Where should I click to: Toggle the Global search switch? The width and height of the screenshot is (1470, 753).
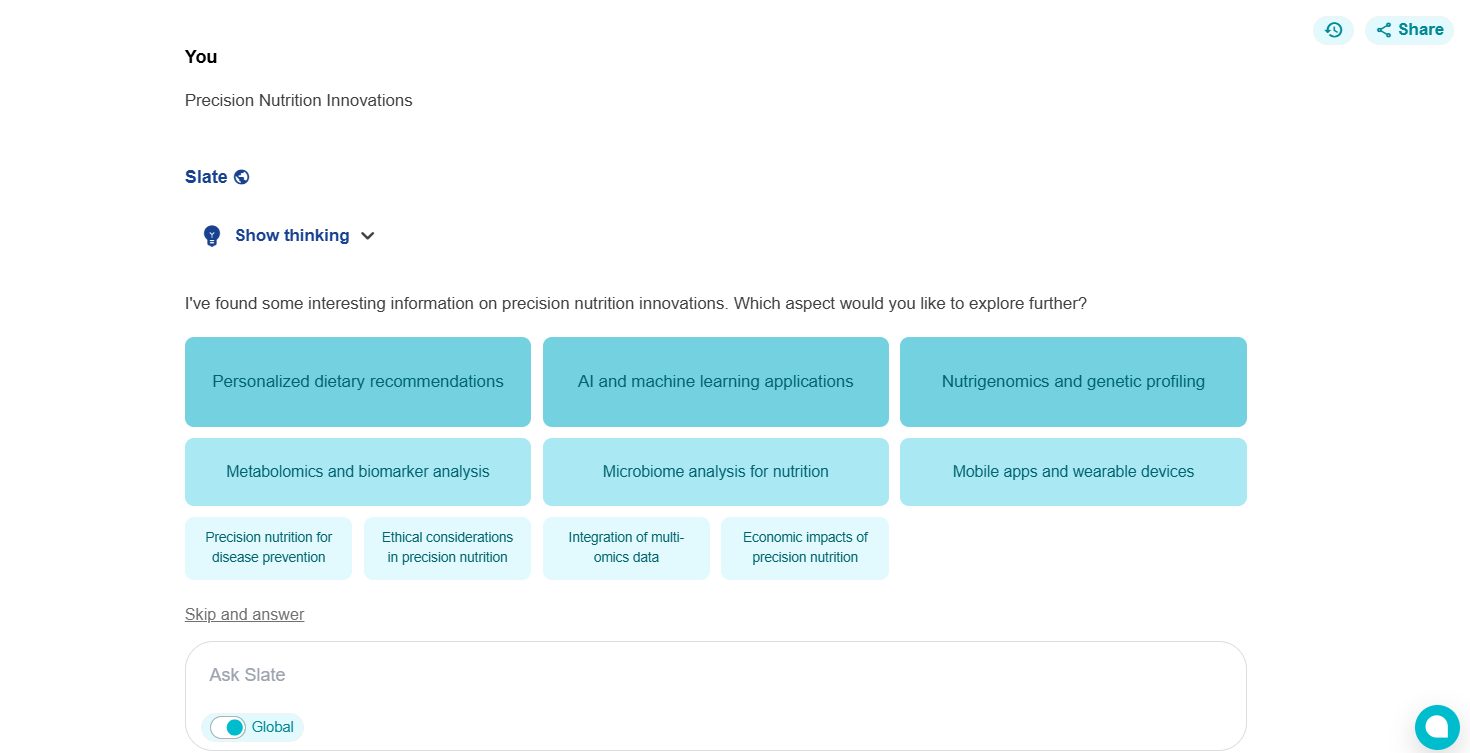pyautogui.click(x=228, y=727)
